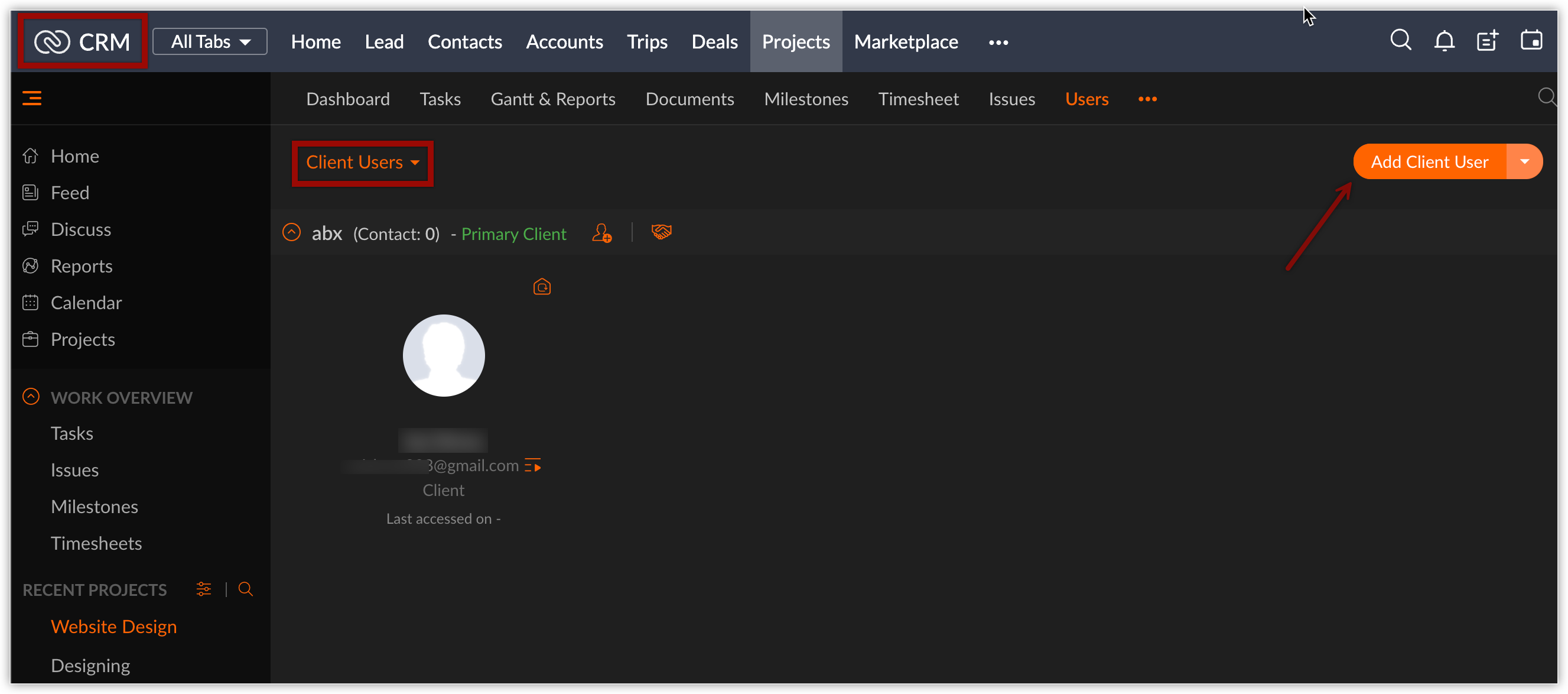Image resolution: width=1568 pixels, height=694 pixels.
Task: Click the recent projects filter settings icon
Action: (x=203, y=589)
